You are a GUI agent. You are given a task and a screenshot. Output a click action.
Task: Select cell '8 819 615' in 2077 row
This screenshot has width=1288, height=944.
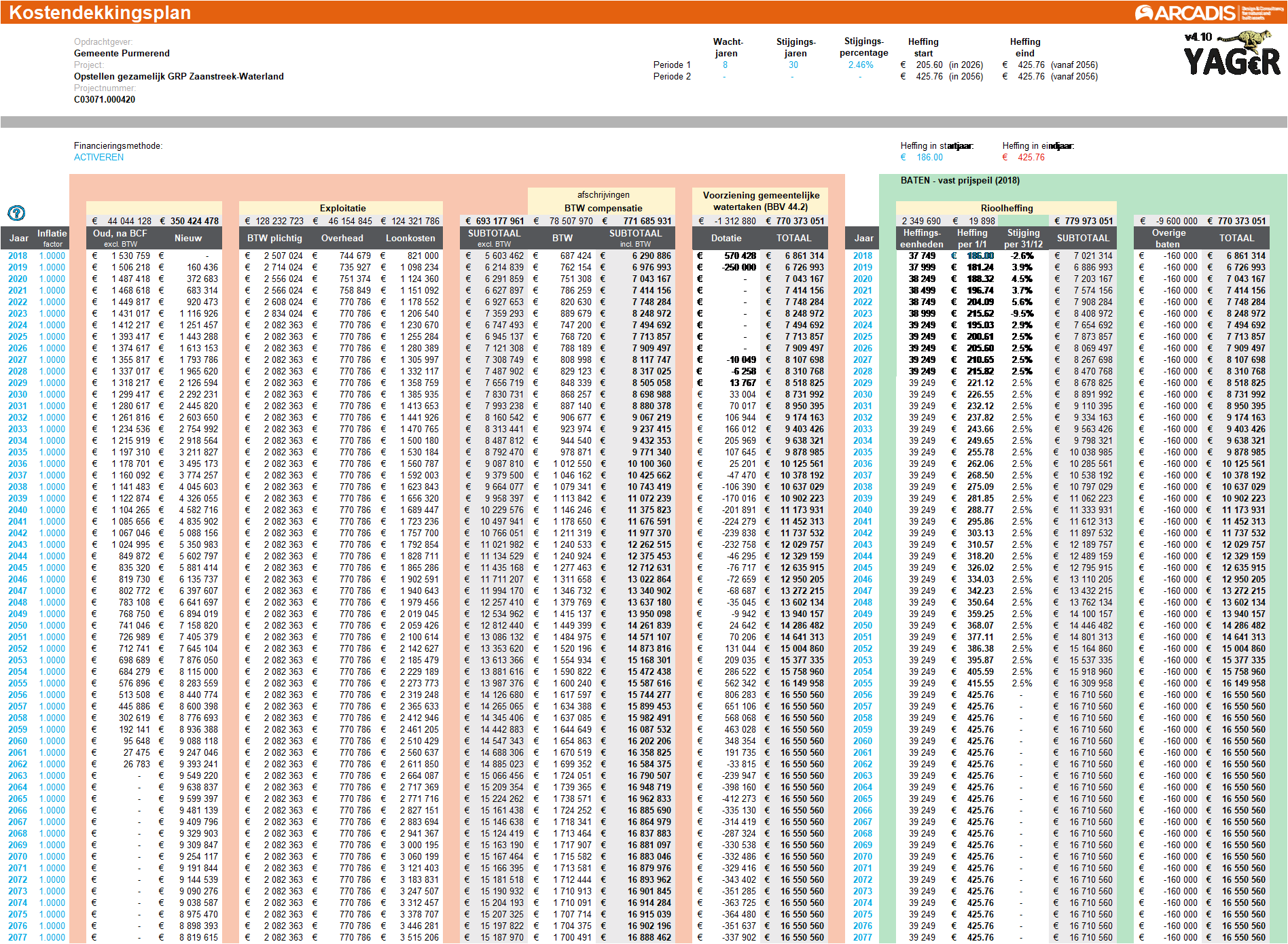pos(199,937)
